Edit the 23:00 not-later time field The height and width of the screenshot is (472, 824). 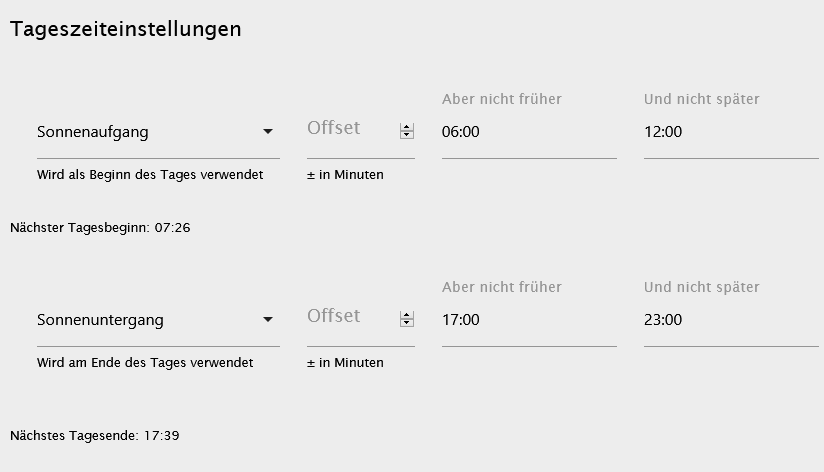click(x=730, y=320)
